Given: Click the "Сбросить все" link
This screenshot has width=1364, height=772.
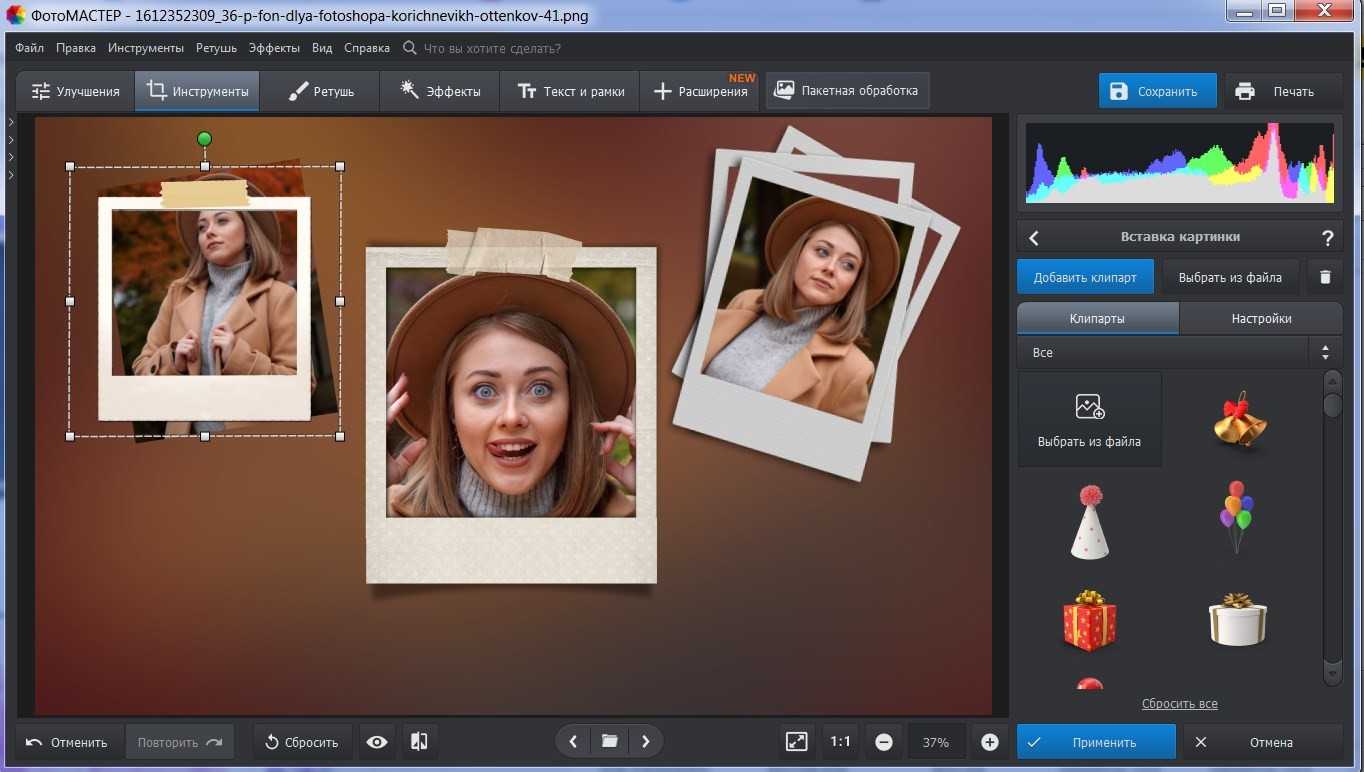Looking at the screenshot, I should pos(1179,704).
